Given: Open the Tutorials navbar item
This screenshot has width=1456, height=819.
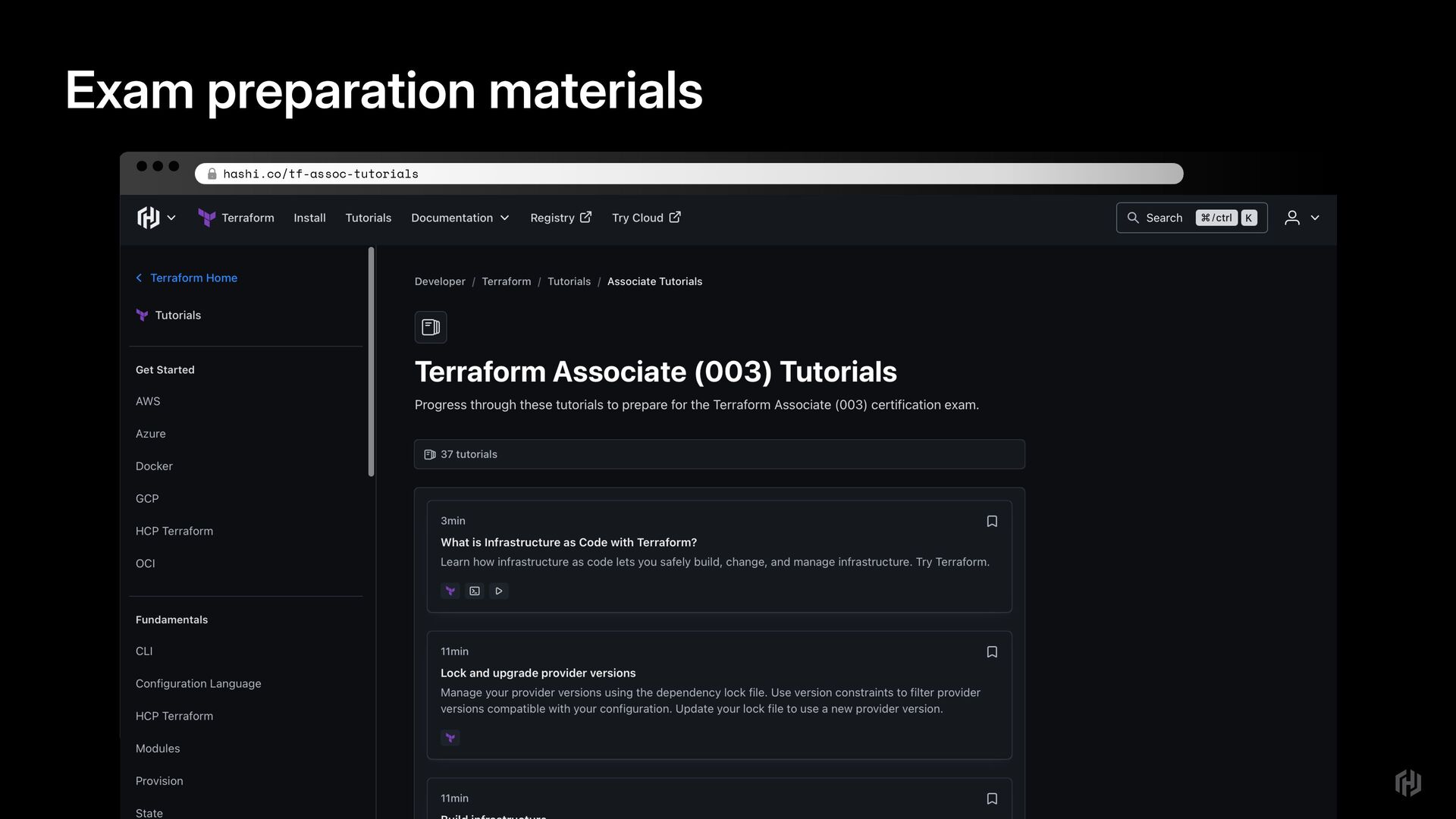Looking at the screenshot, I should (x=369, y=218).
